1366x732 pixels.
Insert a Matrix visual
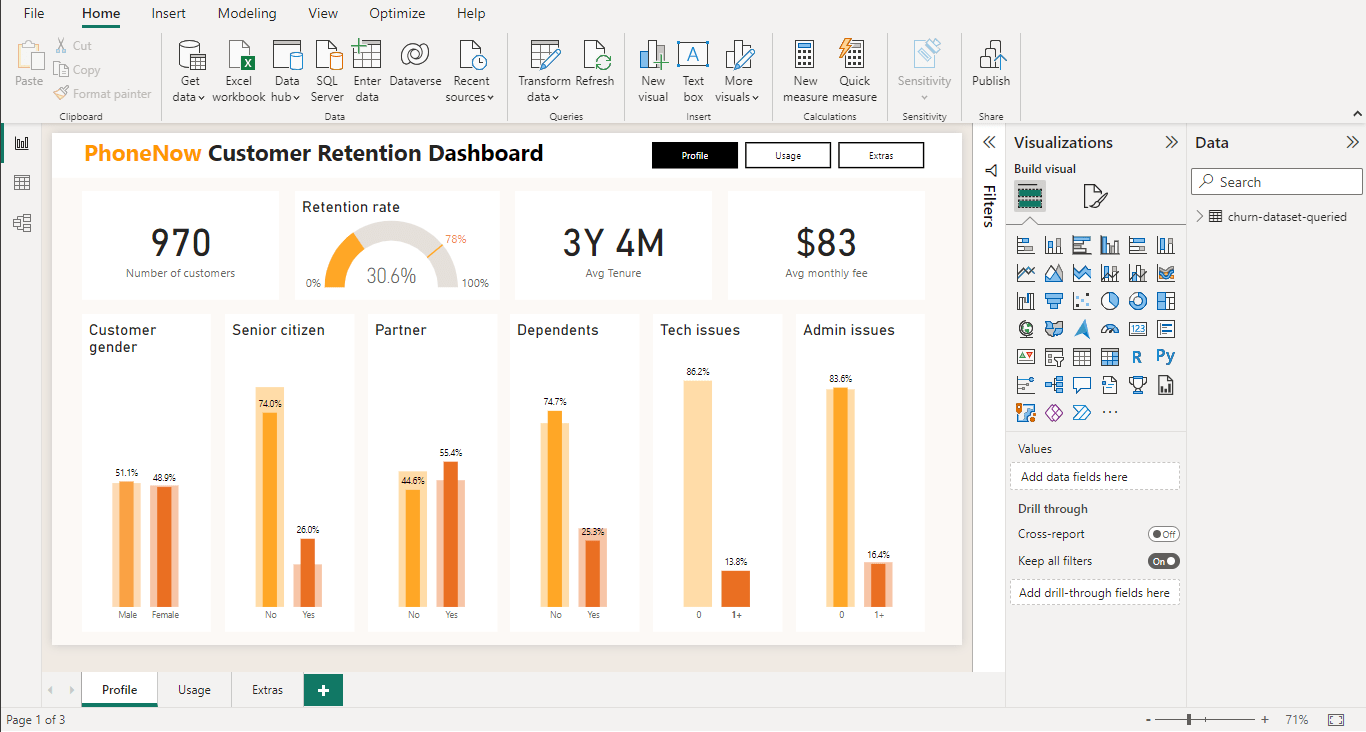tap(1109, 357)
